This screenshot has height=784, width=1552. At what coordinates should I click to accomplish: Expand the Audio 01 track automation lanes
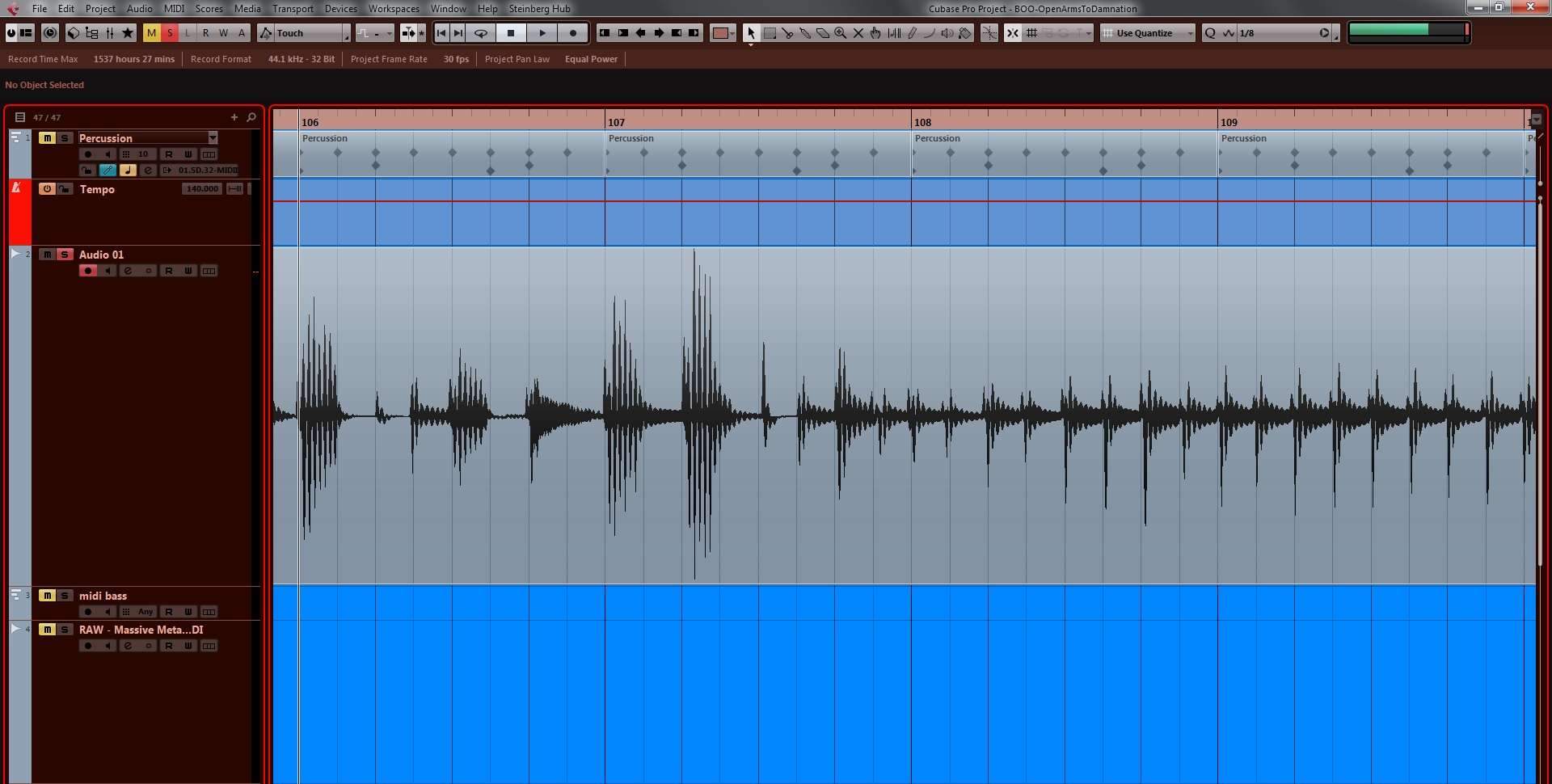[15, 254]
